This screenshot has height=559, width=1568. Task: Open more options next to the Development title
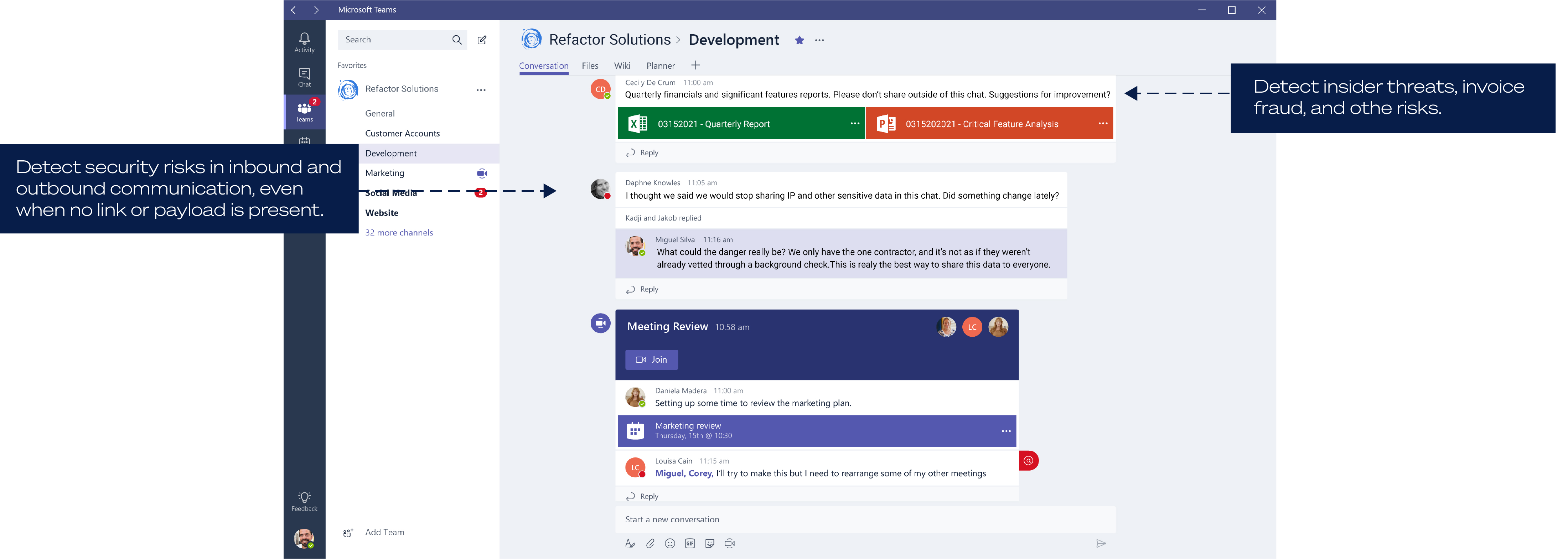pyautogui.click(x=819, y=40)
